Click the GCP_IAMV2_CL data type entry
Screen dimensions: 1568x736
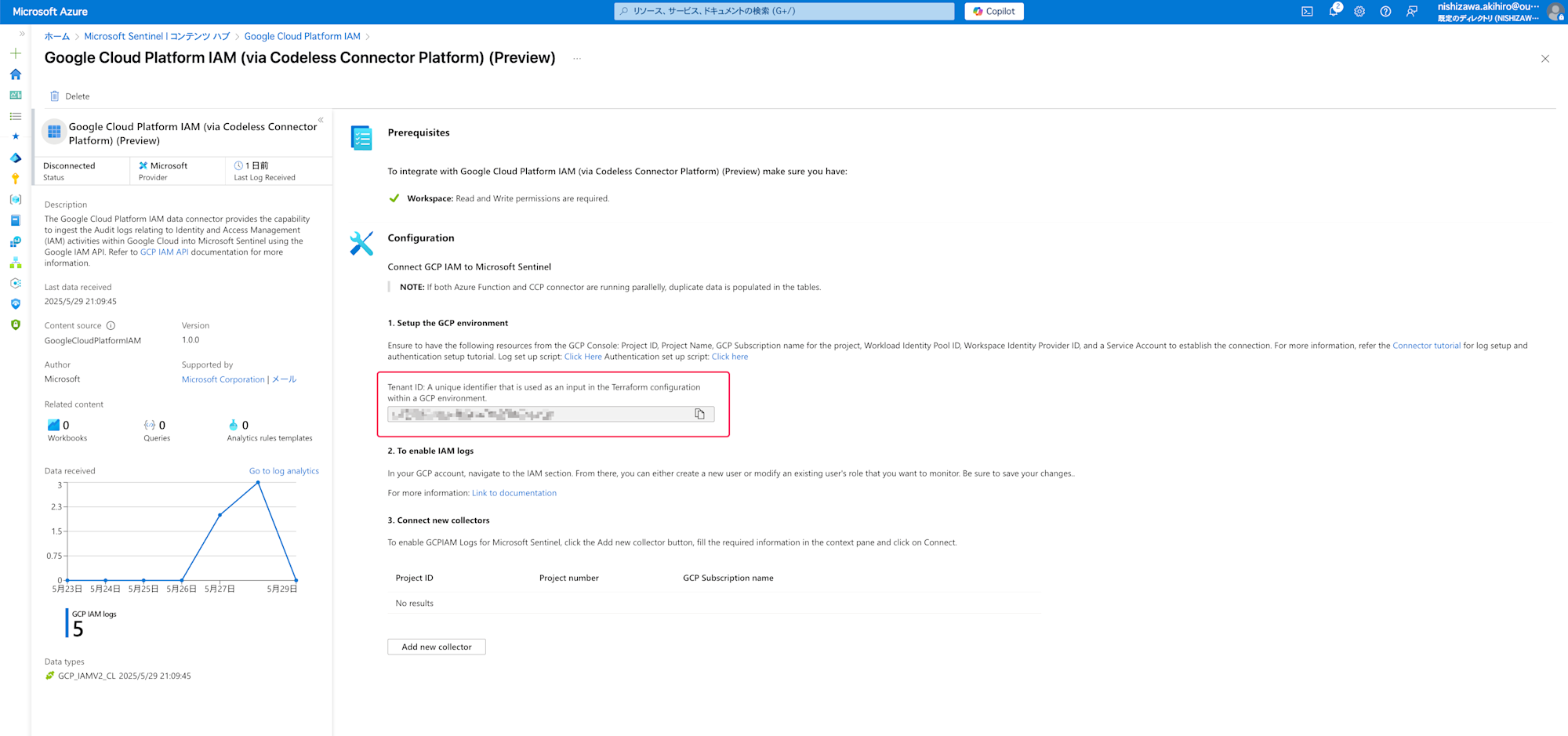[118, 676]
